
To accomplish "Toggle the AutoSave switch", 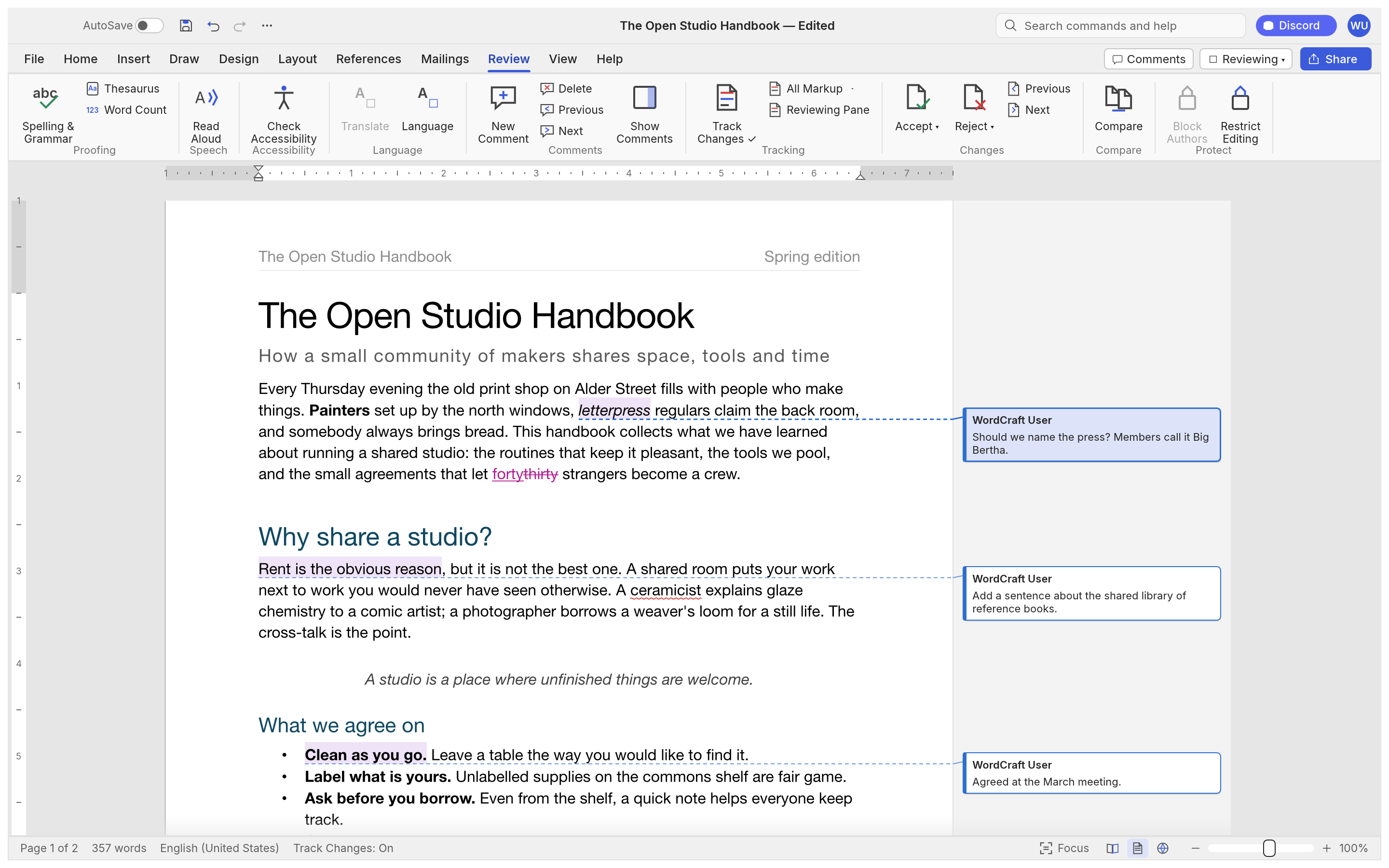I will click(x=149, y=25).
